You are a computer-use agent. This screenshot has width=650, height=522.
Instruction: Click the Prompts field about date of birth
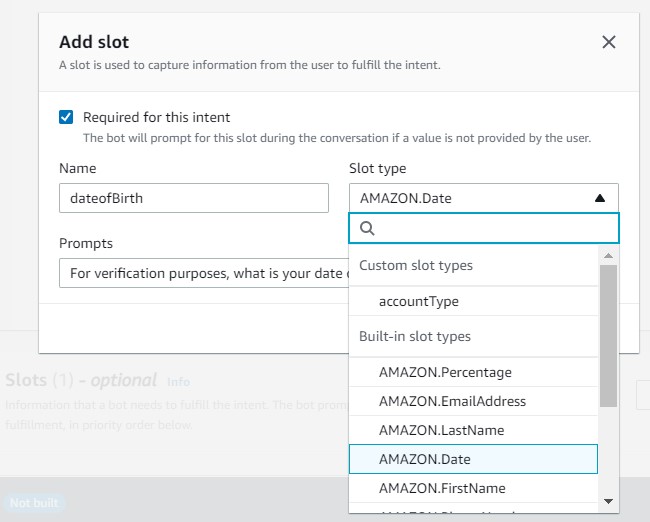(204, 273)
